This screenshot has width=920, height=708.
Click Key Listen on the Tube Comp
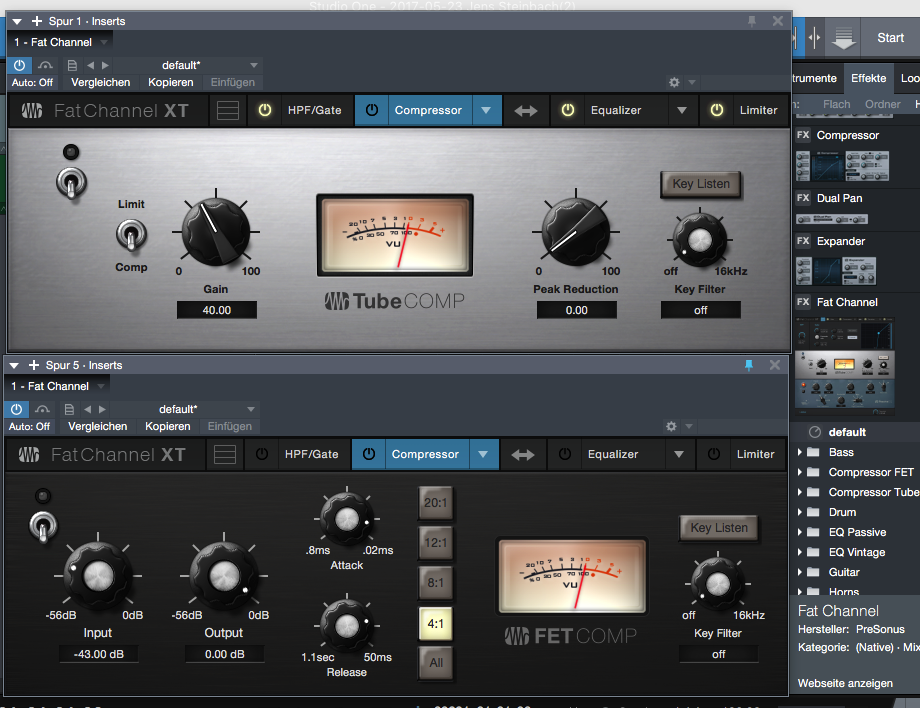pyautogui.click(x=701, y=184)
